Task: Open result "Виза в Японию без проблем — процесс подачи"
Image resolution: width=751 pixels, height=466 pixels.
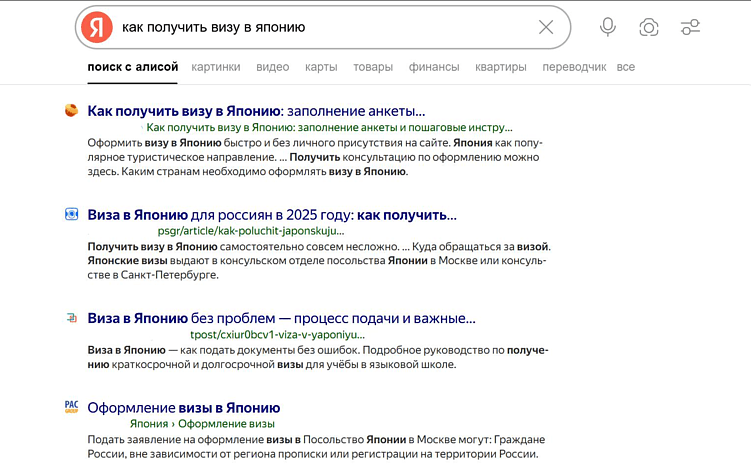Action: (x=282, y=318)
